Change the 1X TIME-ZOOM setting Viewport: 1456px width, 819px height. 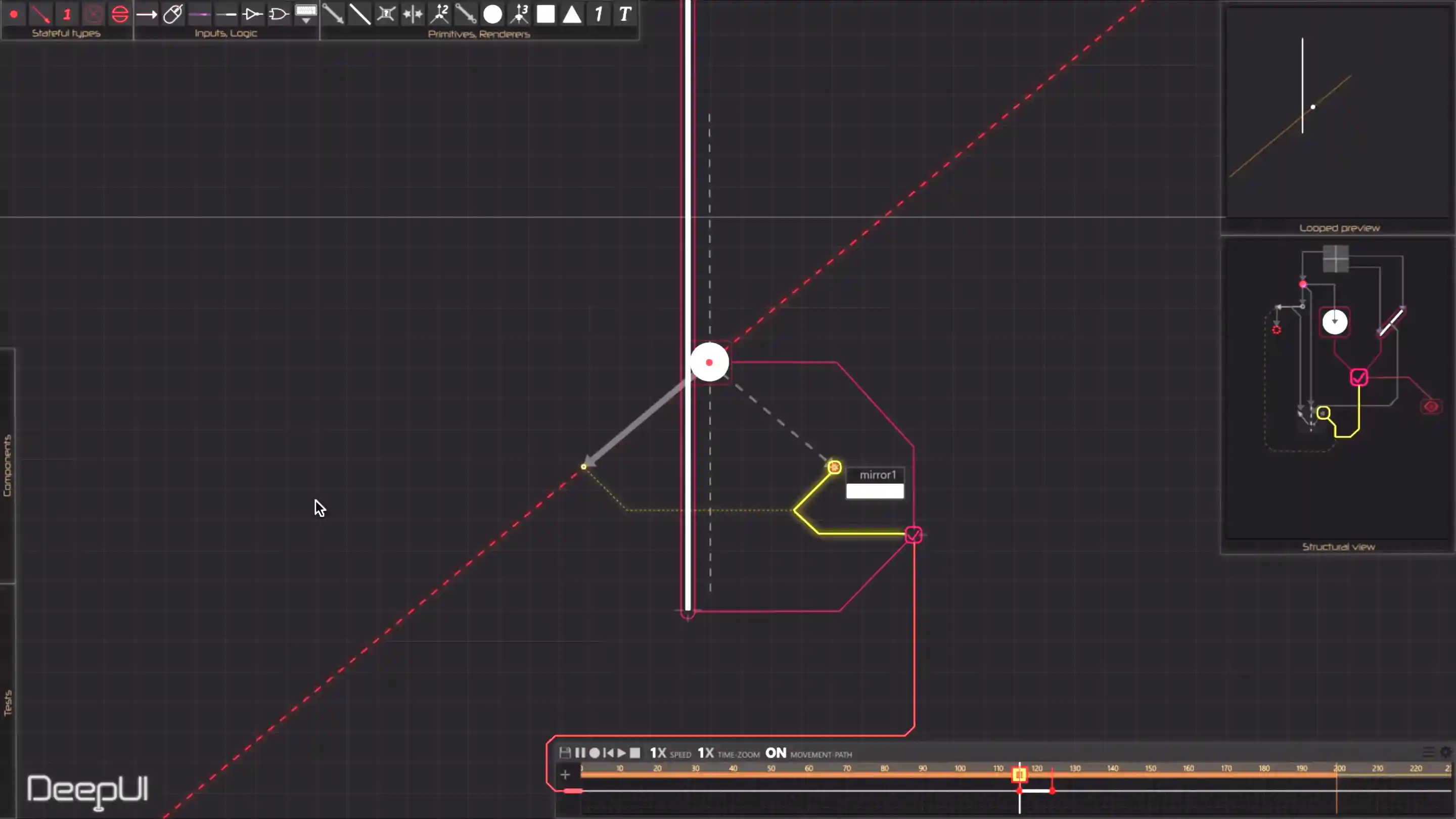[706, 753]
